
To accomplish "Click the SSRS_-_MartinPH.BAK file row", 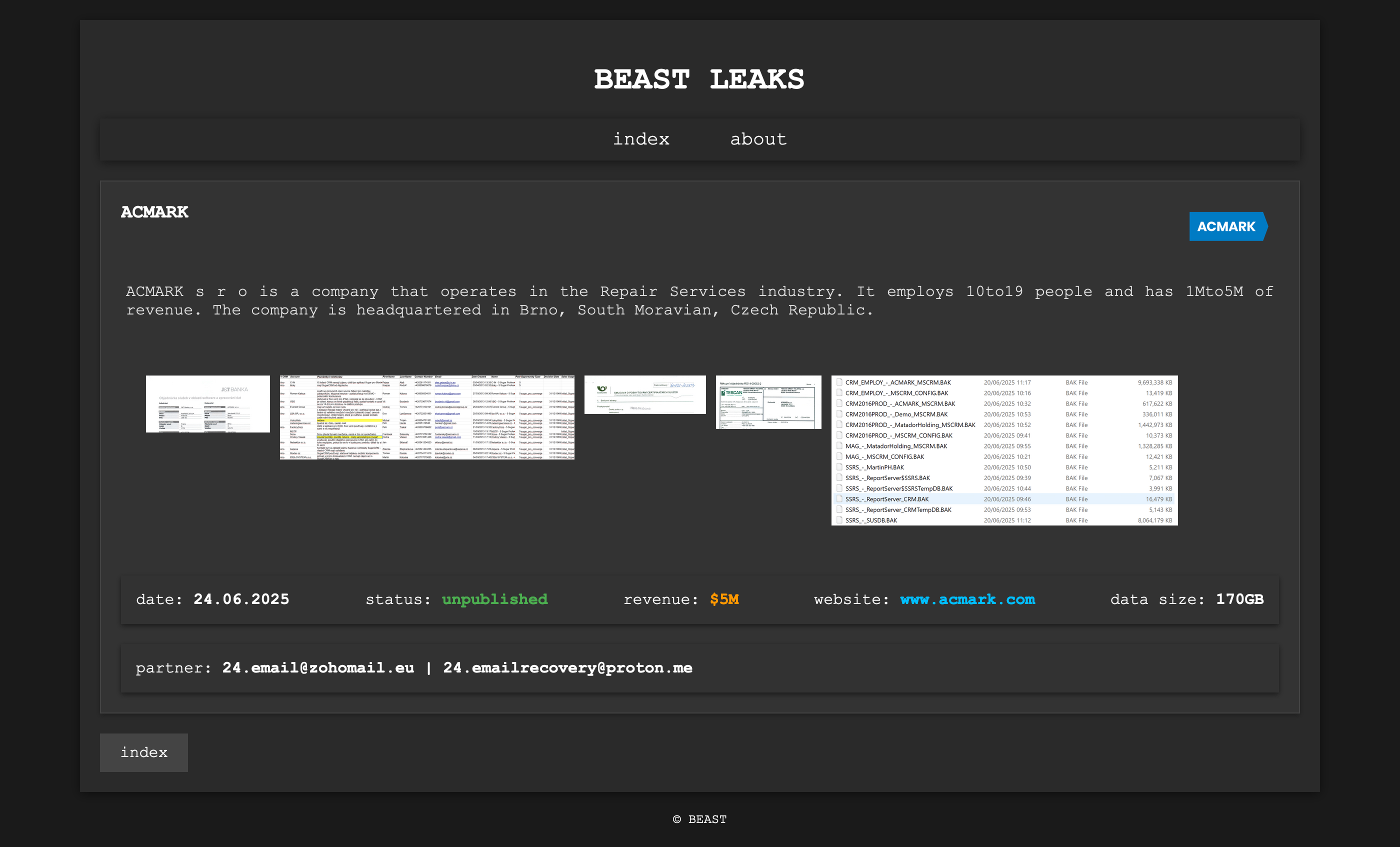I will 1004,467.
